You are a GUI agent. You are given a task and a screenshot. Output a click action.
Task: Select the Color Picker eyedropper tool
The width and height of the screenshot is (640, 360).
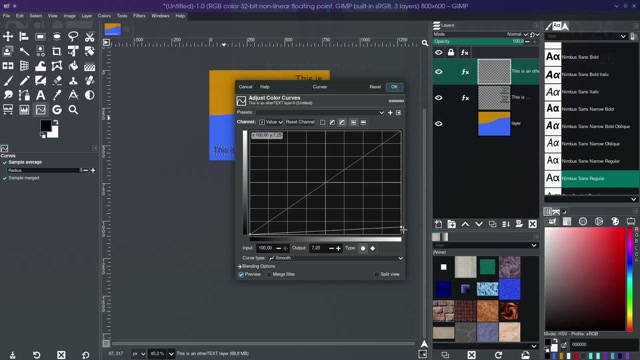click(x=57, y=95)
